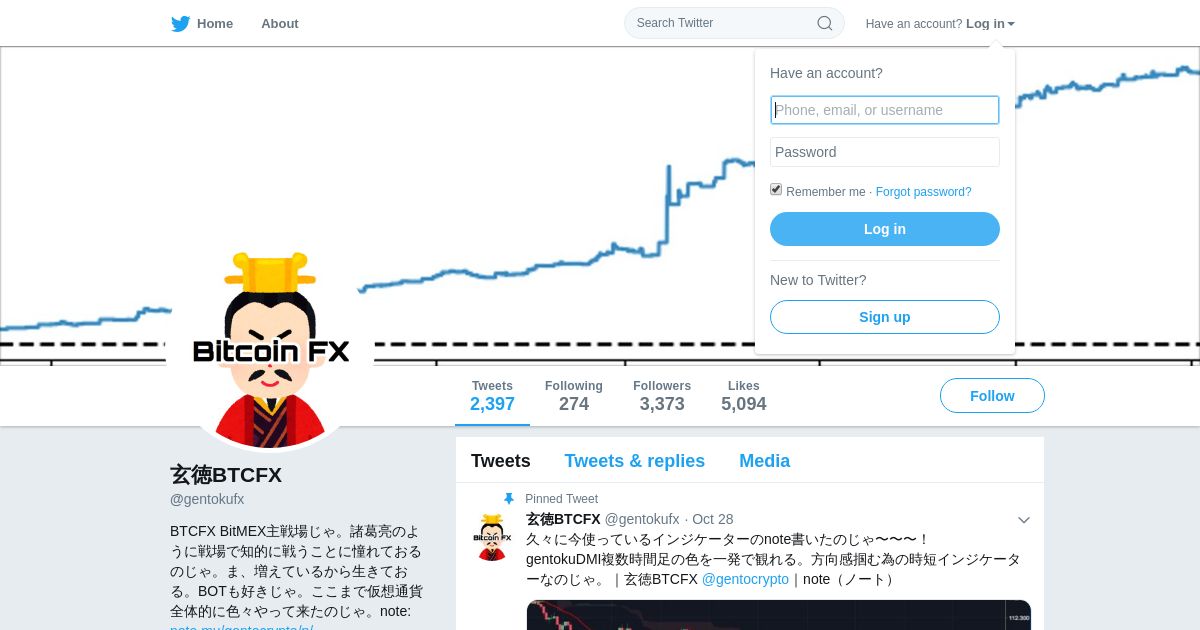Click the pinned tweet pushpin icon
Viewport: 1200px width, 630px height.
(508, 499)
